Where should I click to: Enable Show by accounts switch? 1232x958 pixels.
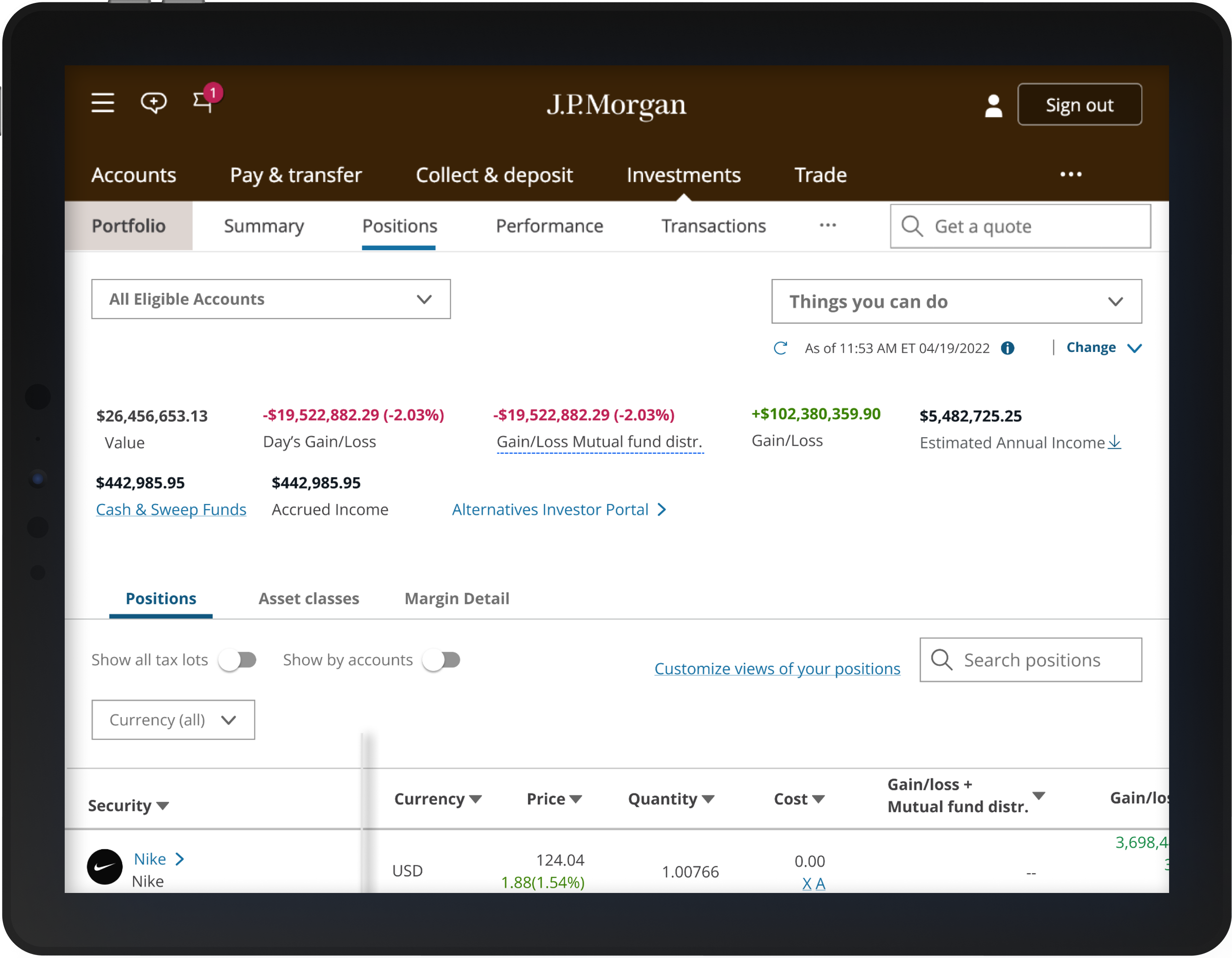pyautogui.click(x=442, y=659)
